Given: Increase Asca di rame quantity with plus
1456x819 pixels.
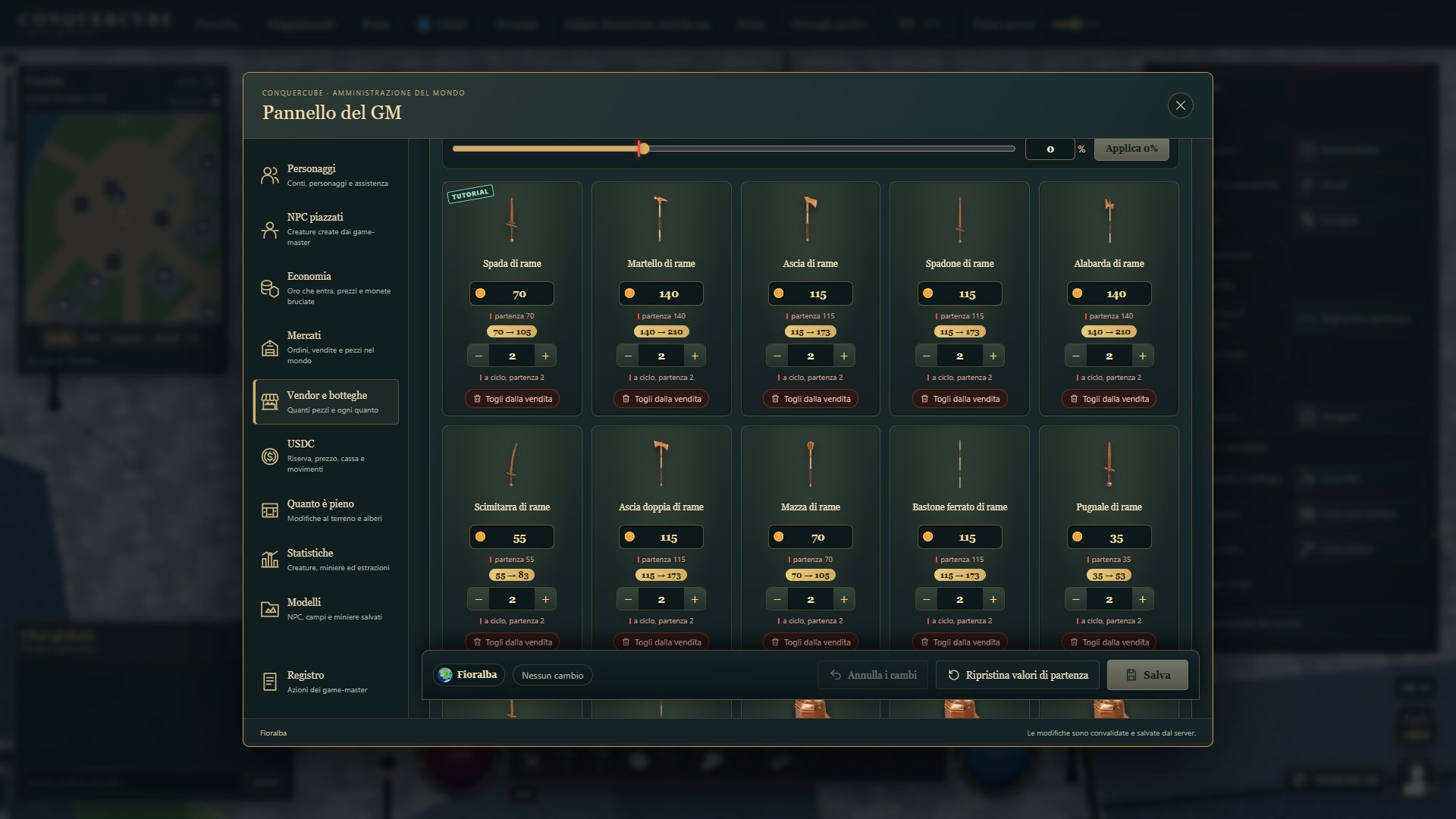Looking at the screenshot, I should 843,356.
